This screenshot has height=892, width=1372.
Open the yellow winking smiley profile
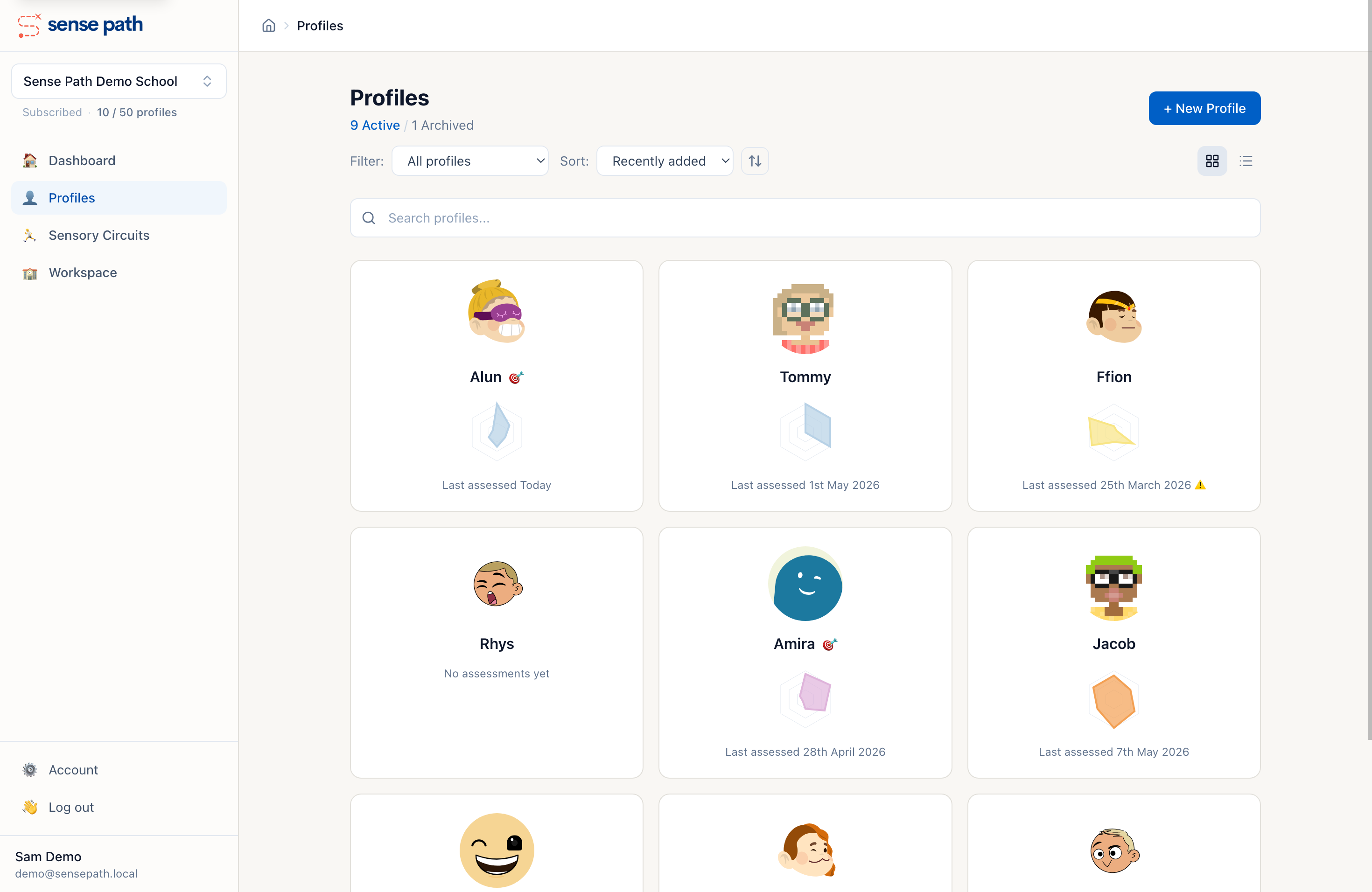[497, 850]
